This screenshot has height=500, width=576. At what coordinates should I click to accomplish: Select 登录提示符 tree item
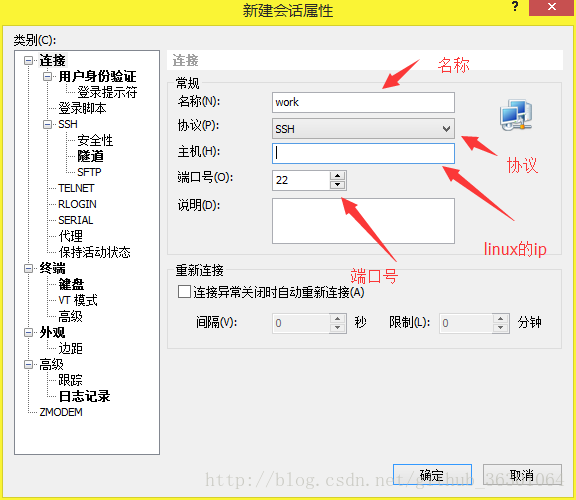(107, 92)
